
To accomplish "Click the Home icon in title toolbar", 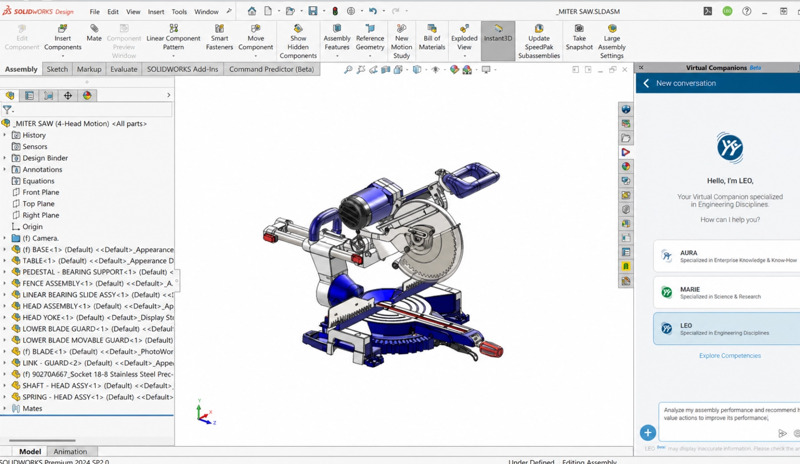I will (x=252, y=11).
